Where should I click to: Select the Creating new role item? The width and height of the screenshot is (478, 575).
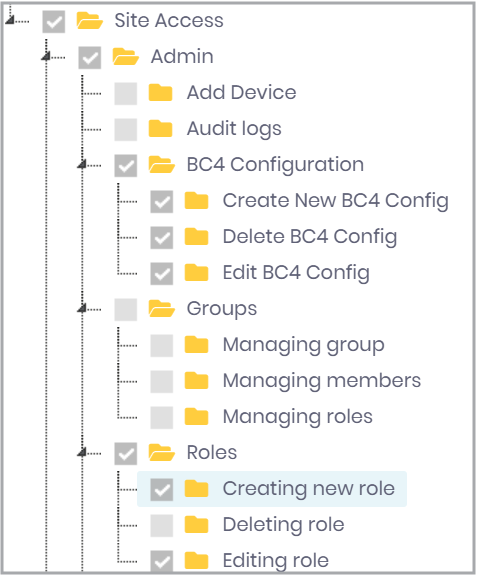(x=272, y=489)
